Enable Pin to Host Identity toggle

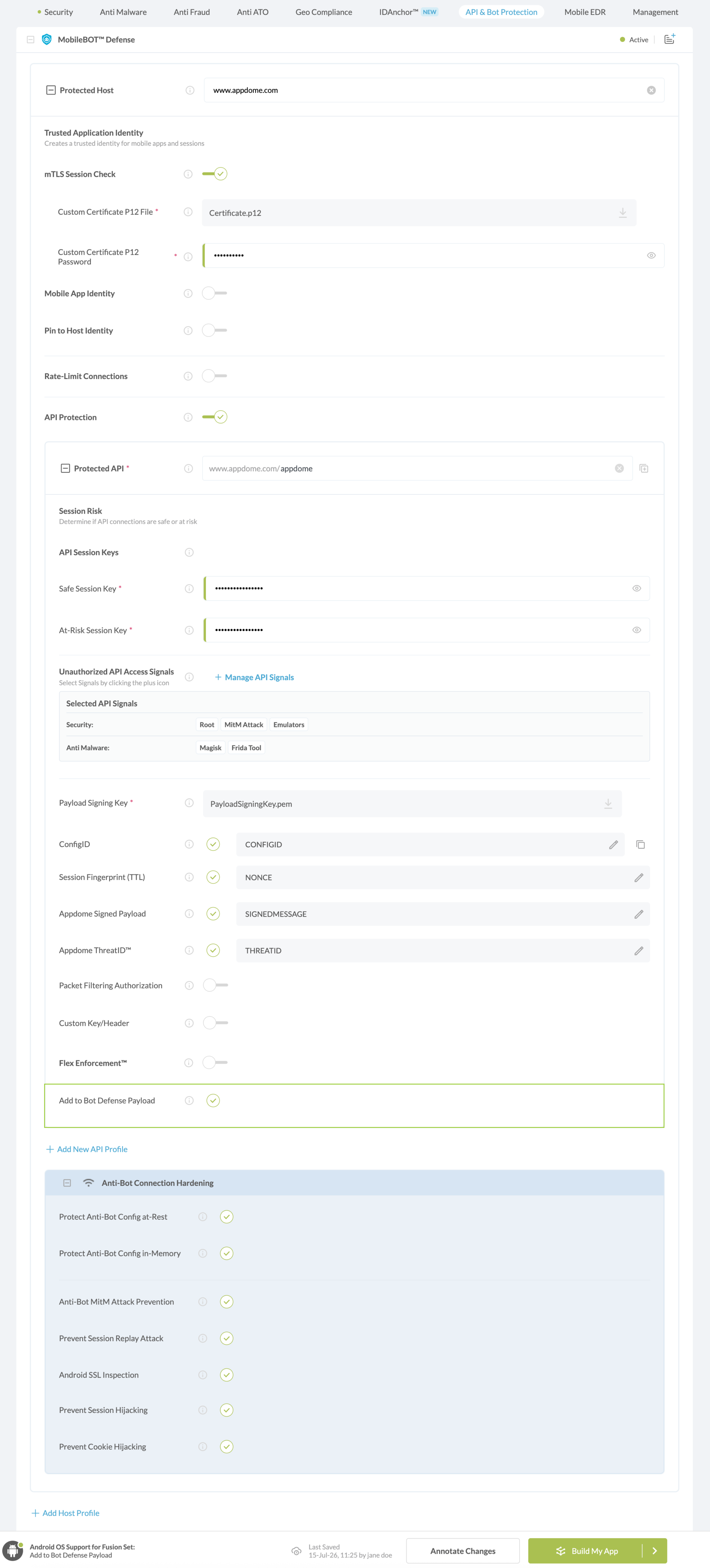[x=215, y=331]
